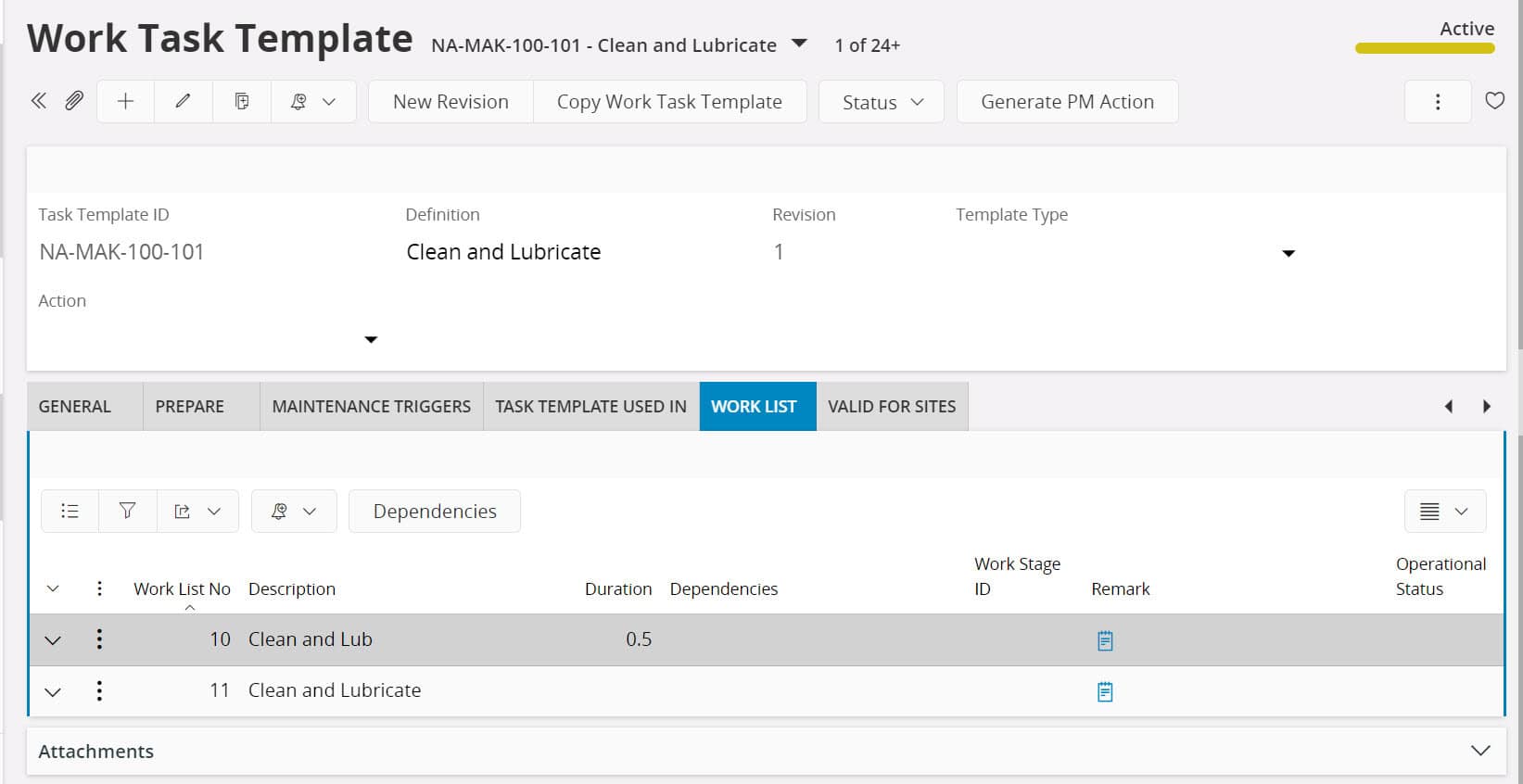Image resolution: width=1523 pixels, height=784 pixels.
Task: Click the yellow Active status bar
Action: tap(1424, 48)
